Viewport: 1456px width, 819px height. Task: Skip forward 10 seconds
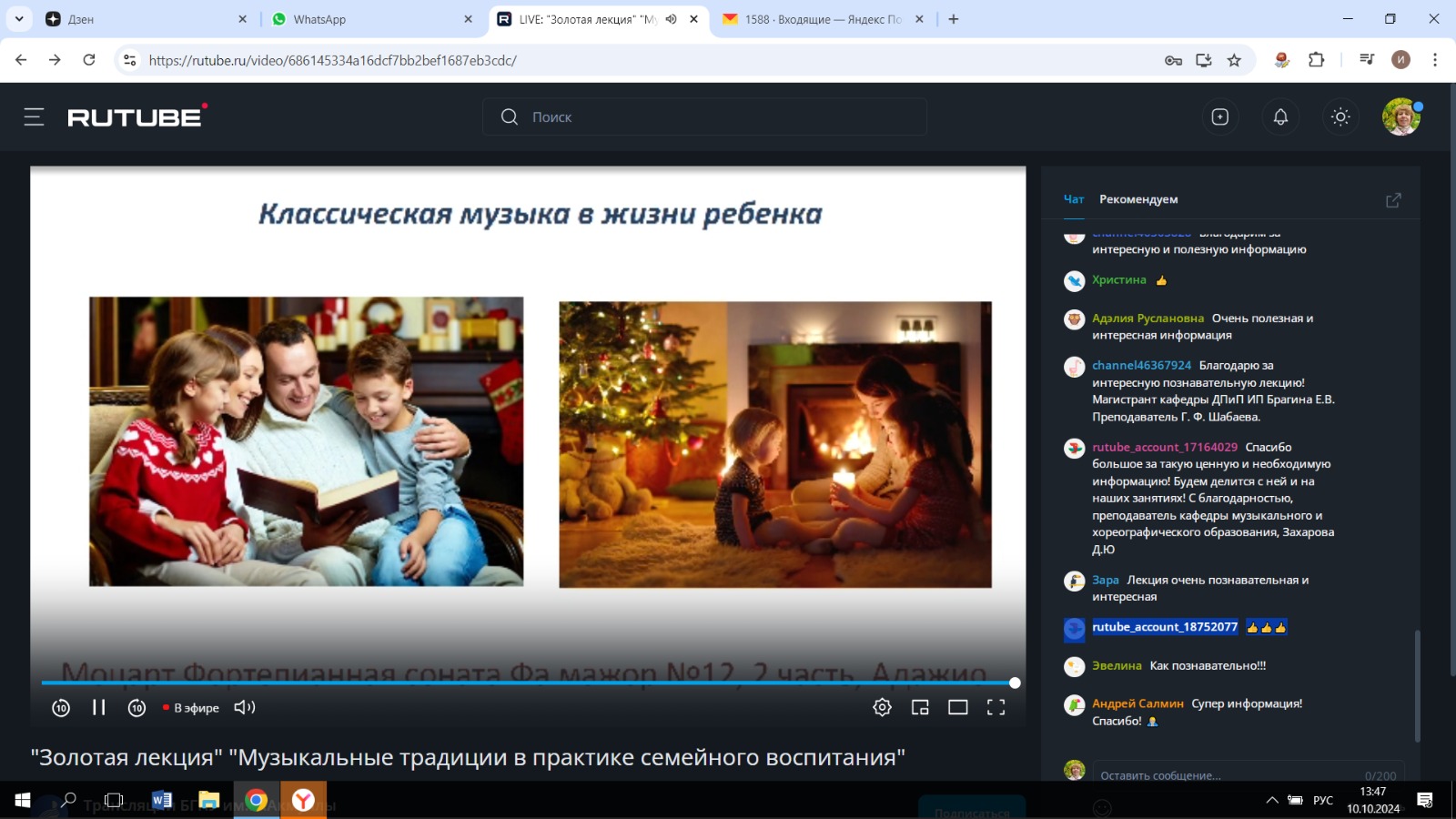(136, 707)
